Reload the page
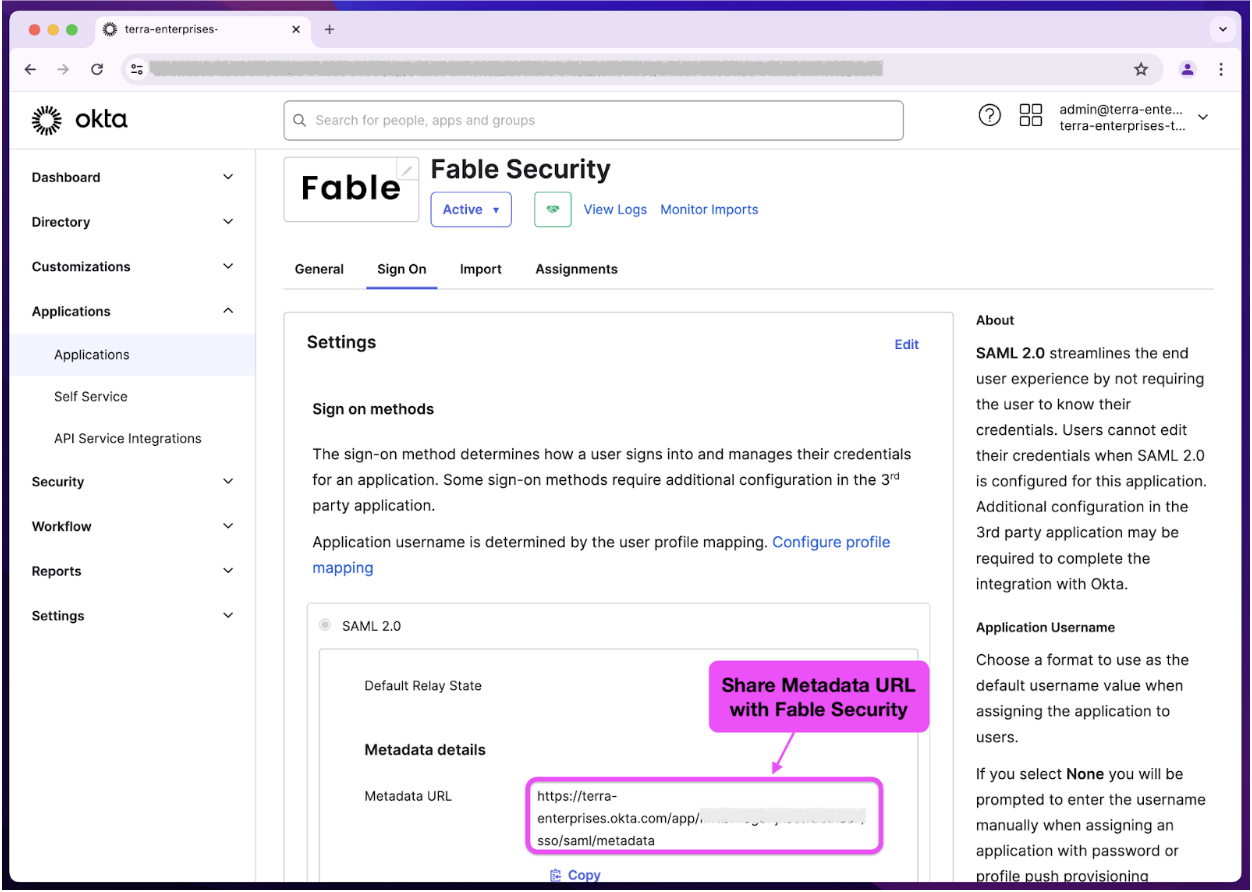Screen dimensions: 1252x892 (97, 69)
